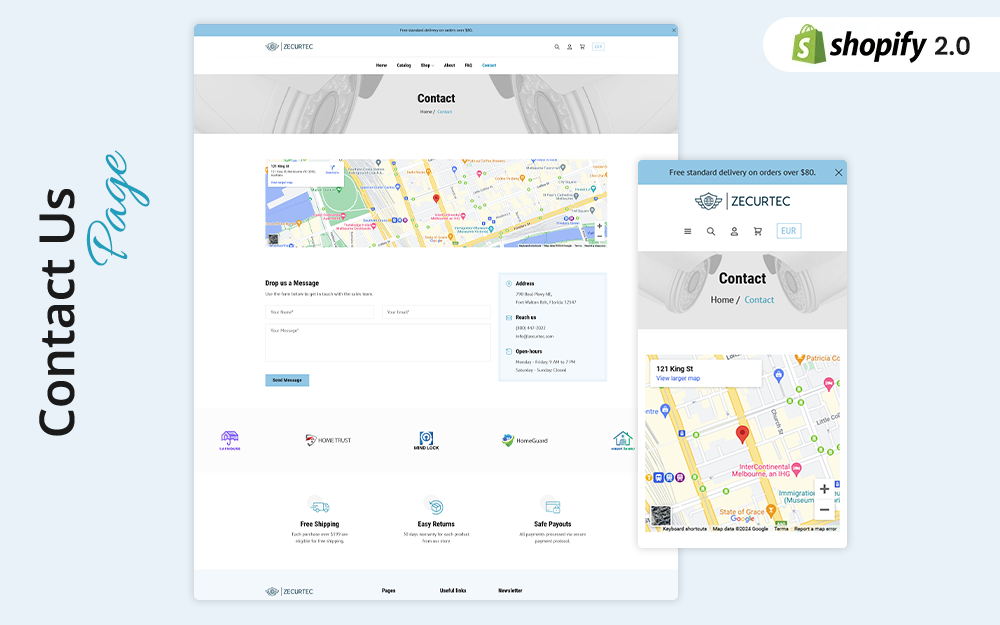
Task: Click the desktop header cart icon
Action: tap(582, 47)
